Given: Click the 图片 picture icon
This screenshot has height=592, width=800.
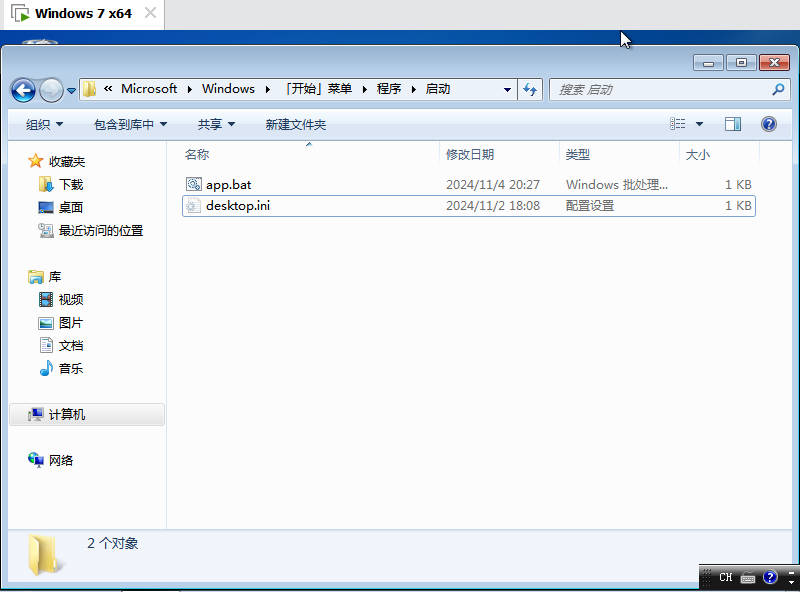Looking at the screenshot, I should (x=46, y=323).
